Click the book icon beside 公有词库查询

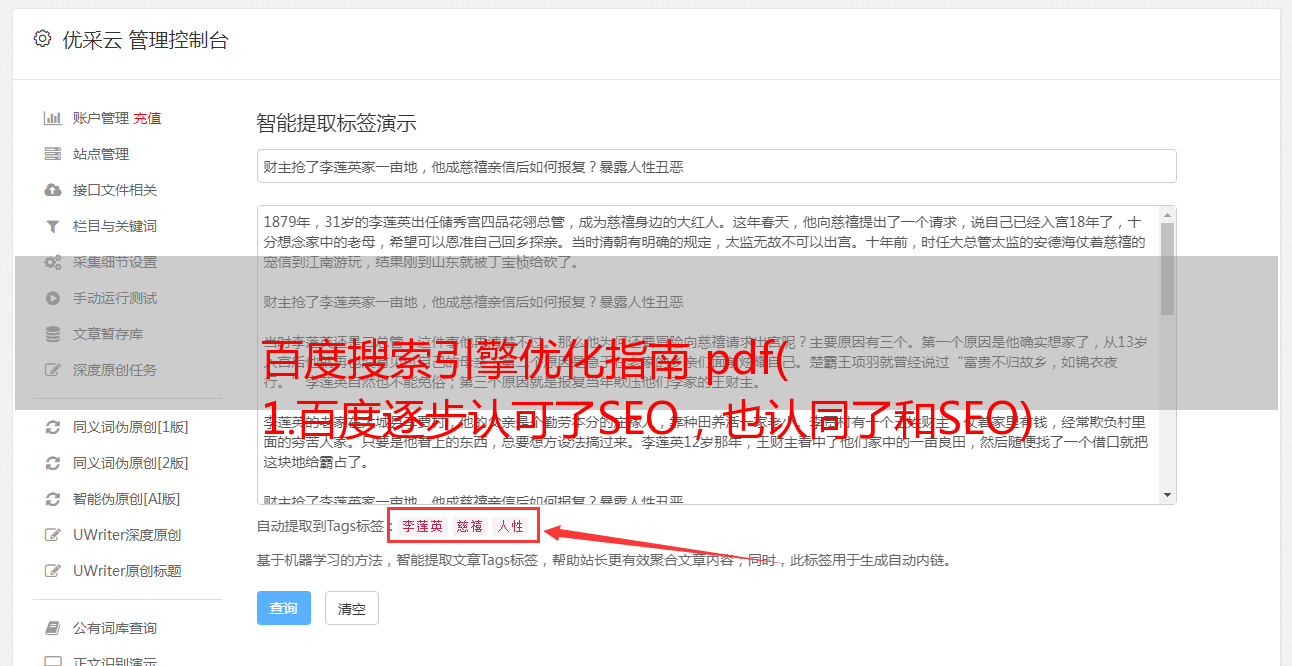[x=53, y=628]
